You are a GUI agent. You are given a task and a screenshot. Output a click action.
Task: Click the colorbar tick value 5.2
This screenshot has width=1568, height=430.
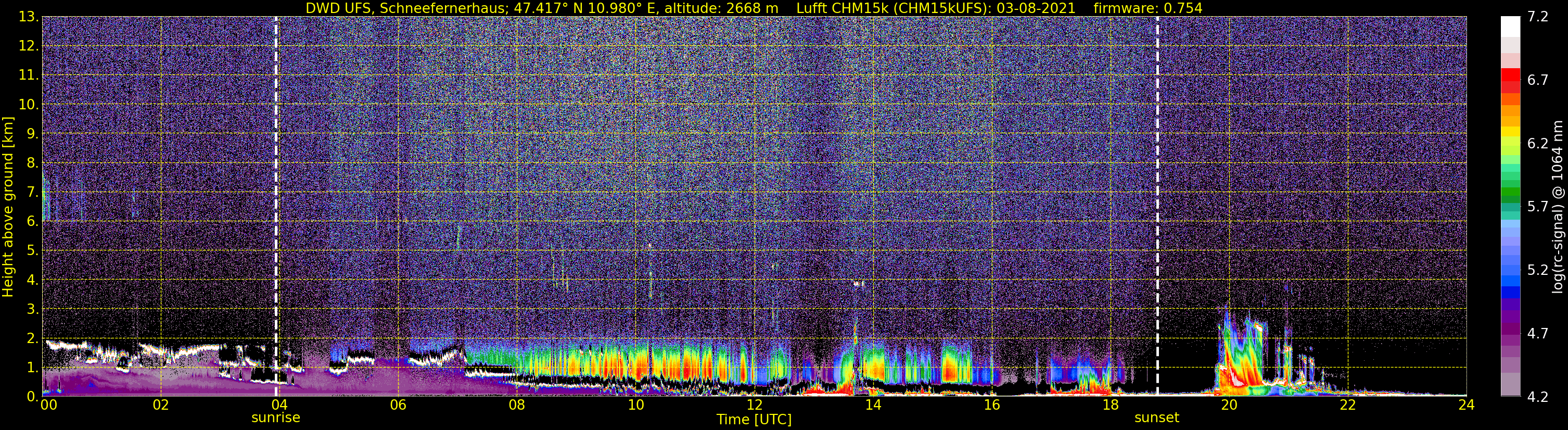[x=1538, y=270]
